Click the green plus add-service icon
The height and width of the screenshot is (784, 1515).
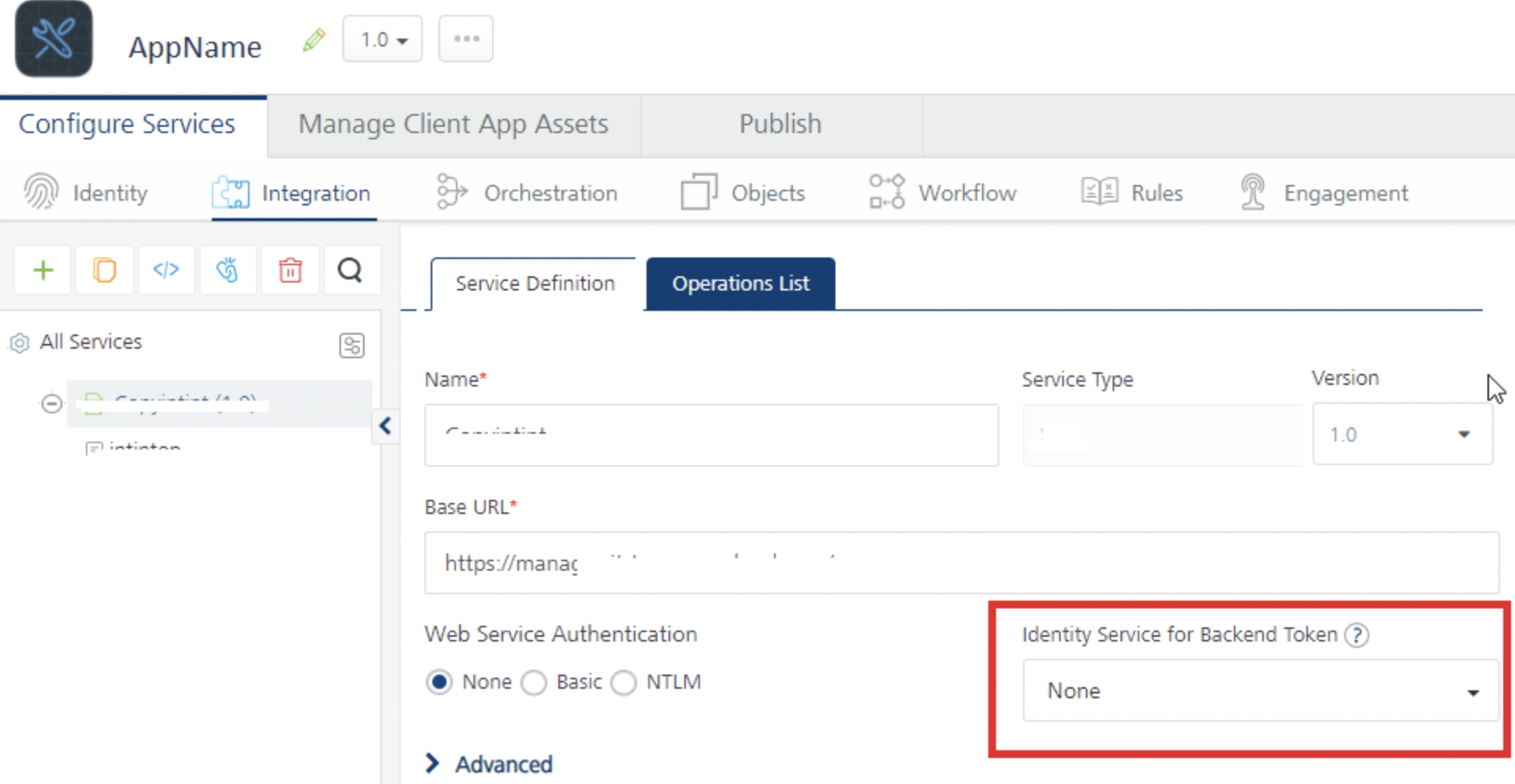[43, 271]
